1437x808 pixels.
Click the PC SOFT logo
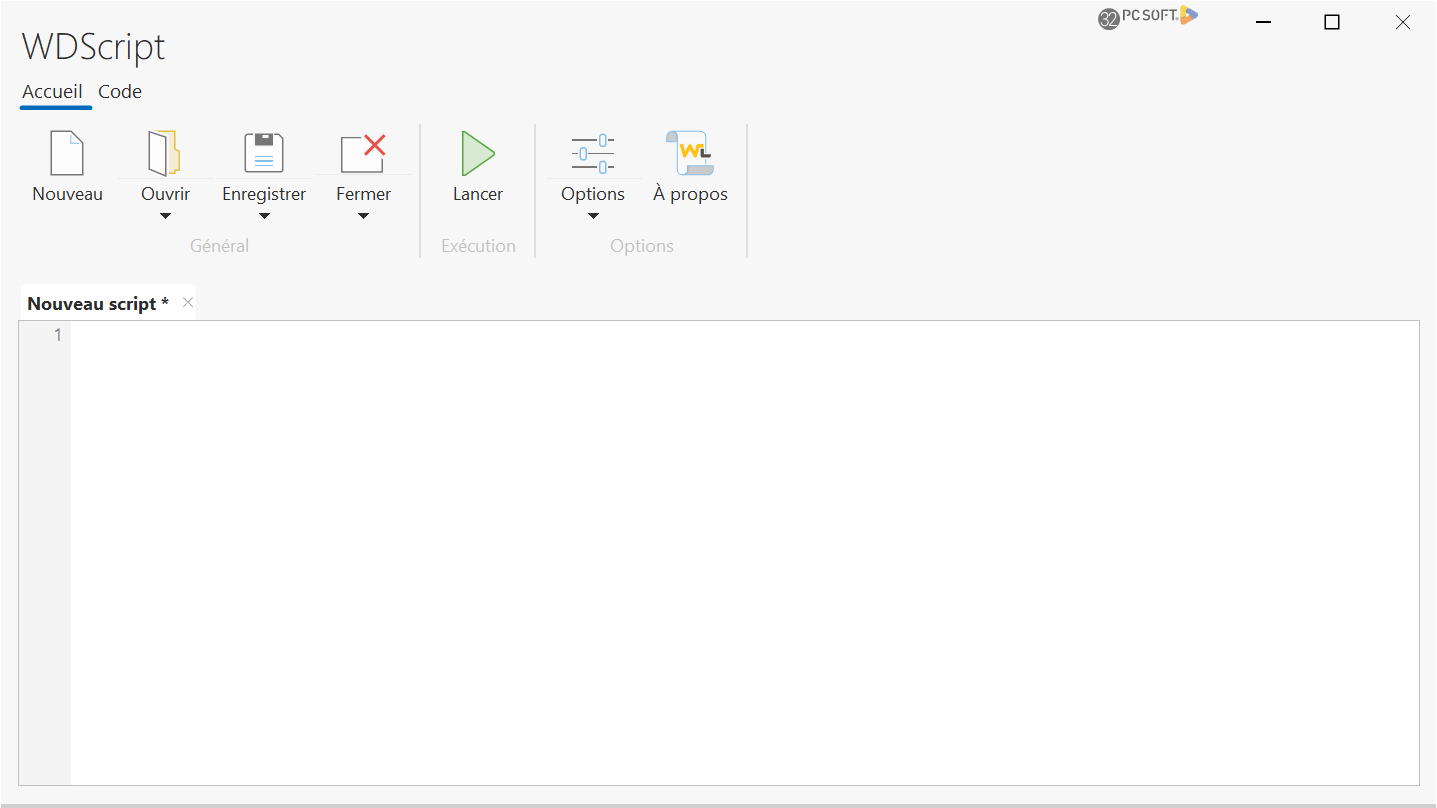tap(1147, 17)
